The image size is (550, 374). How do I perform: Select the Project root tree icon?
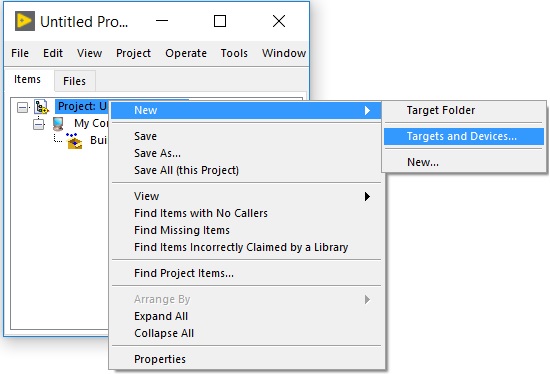pyautogui.click(x=41, y=107)
